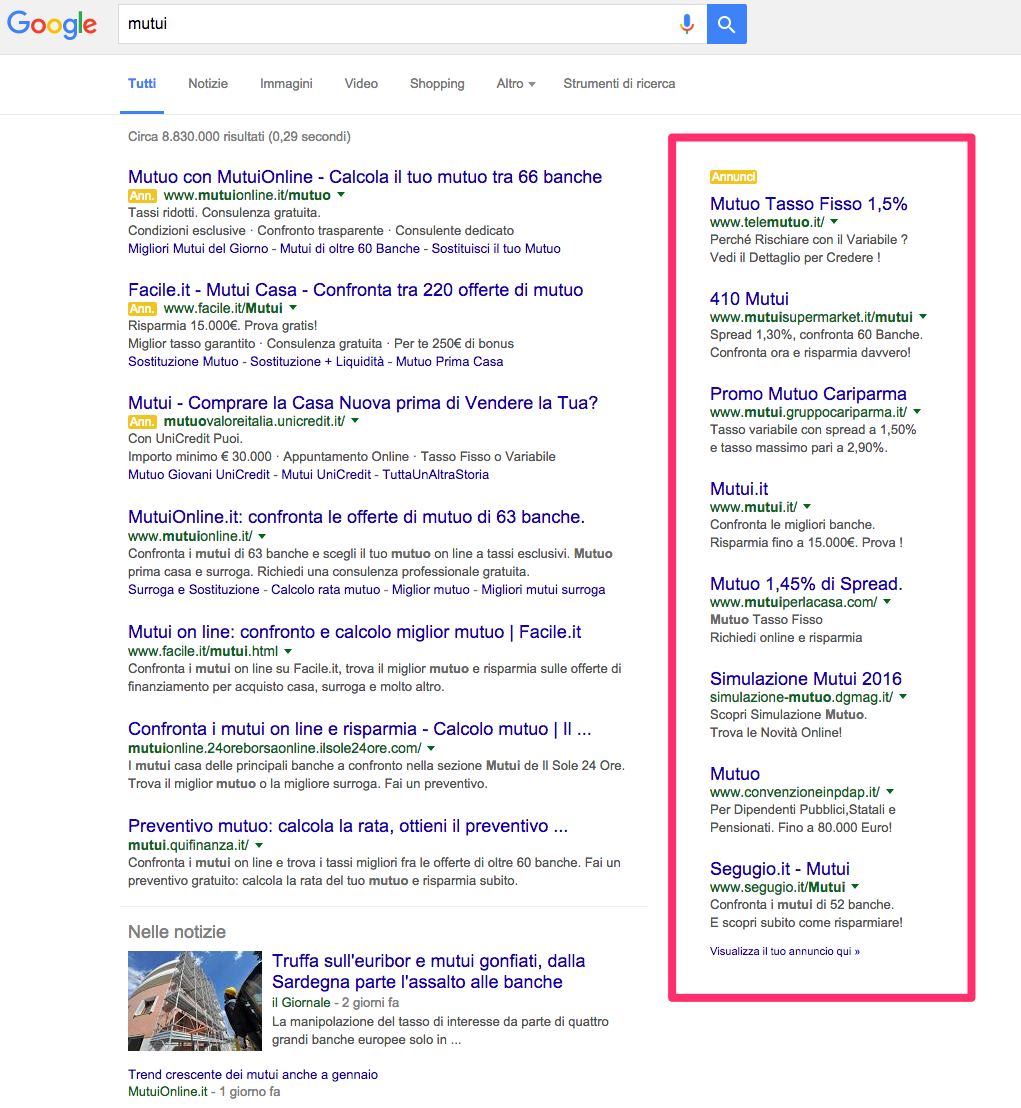
Task: Open Facile.it Mutui Casa ad headline
Action: [355, 290]
